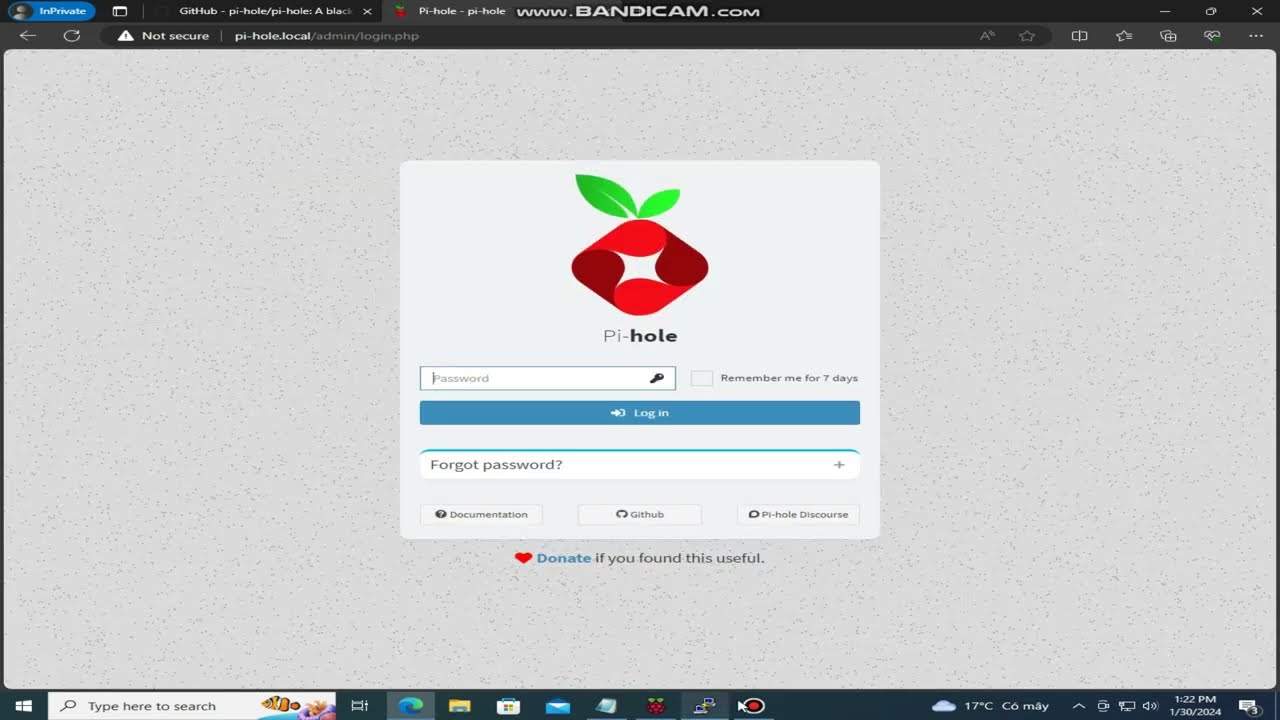Click the InPrivate profile badge
The height and width of the screenshot is (720, 1280).
[50, 12]
